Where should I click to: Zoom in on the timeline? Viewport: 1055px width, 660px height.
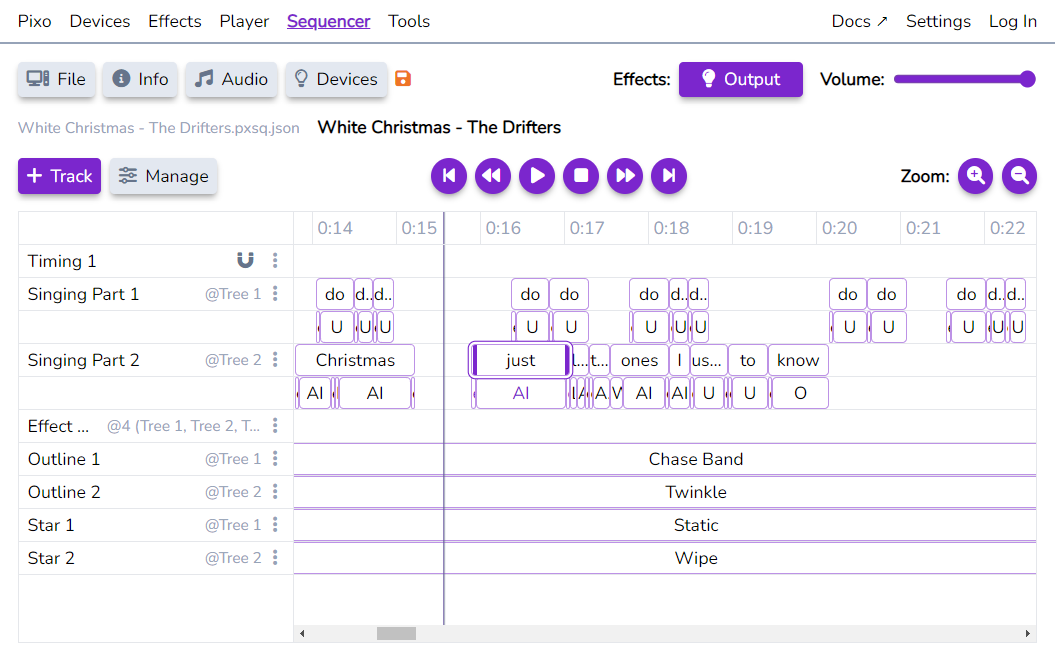pyautogui.click(x=975, y=176)
